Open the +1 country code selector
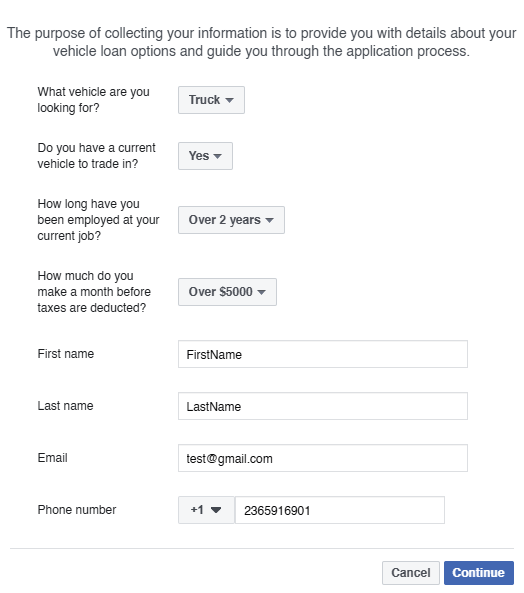 (x=206, y=510)
